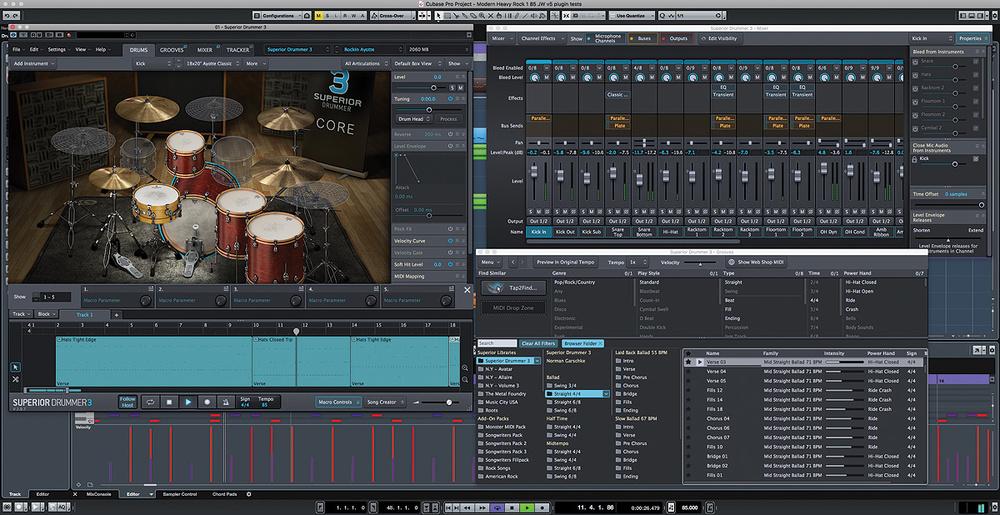The width and height of the screenshot is (1000, 515).
Task: Open the 18x20" Ayotte Classic dropdown
Action: click(212, 64)
